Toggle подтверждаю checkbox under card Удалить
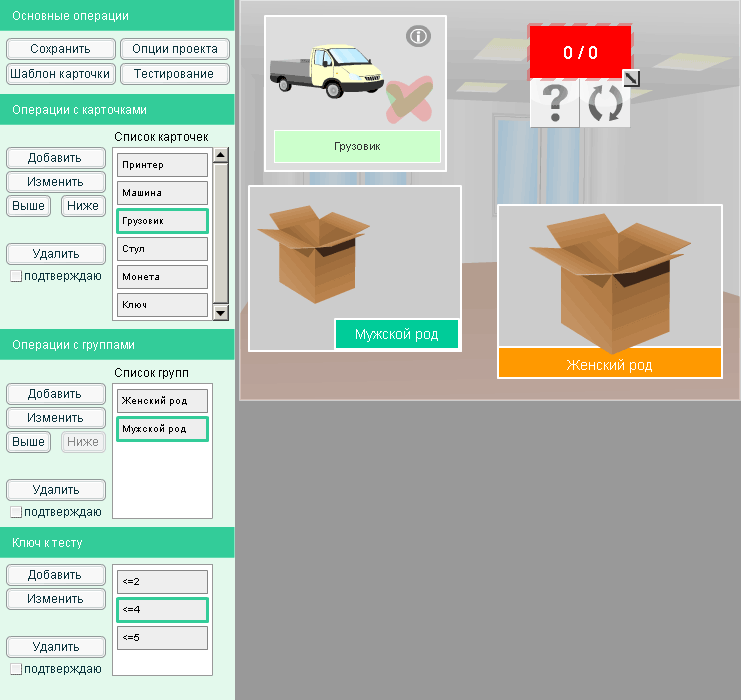This screenshot has width=741, height=700. click(x=16, y=276)
